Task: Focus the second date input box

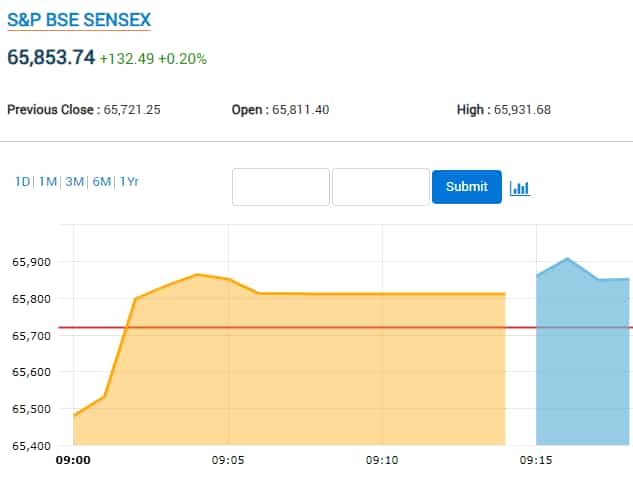Action: pos(380,187)
